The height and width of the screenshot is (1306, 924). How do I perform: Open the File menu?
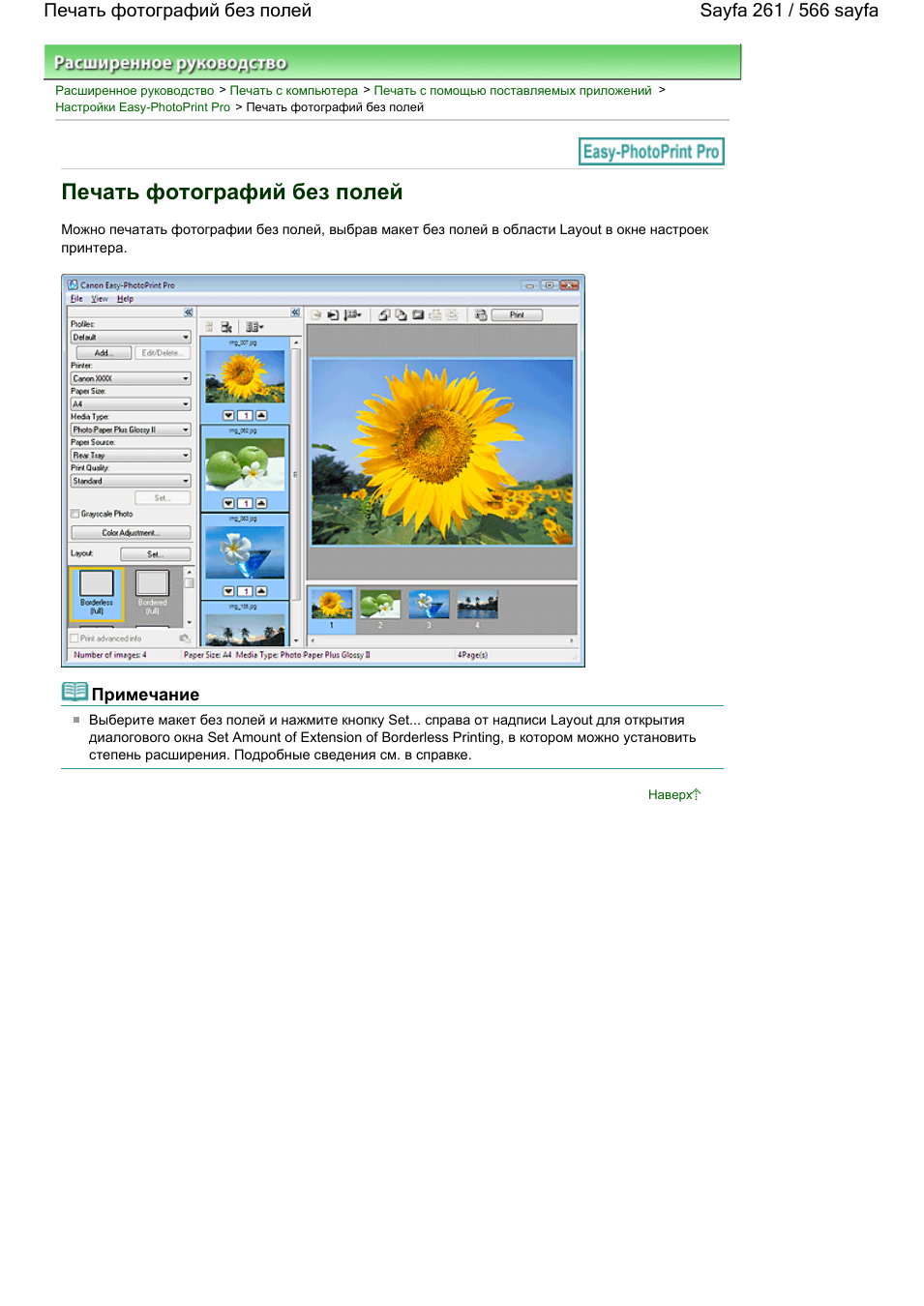point(76,299)
